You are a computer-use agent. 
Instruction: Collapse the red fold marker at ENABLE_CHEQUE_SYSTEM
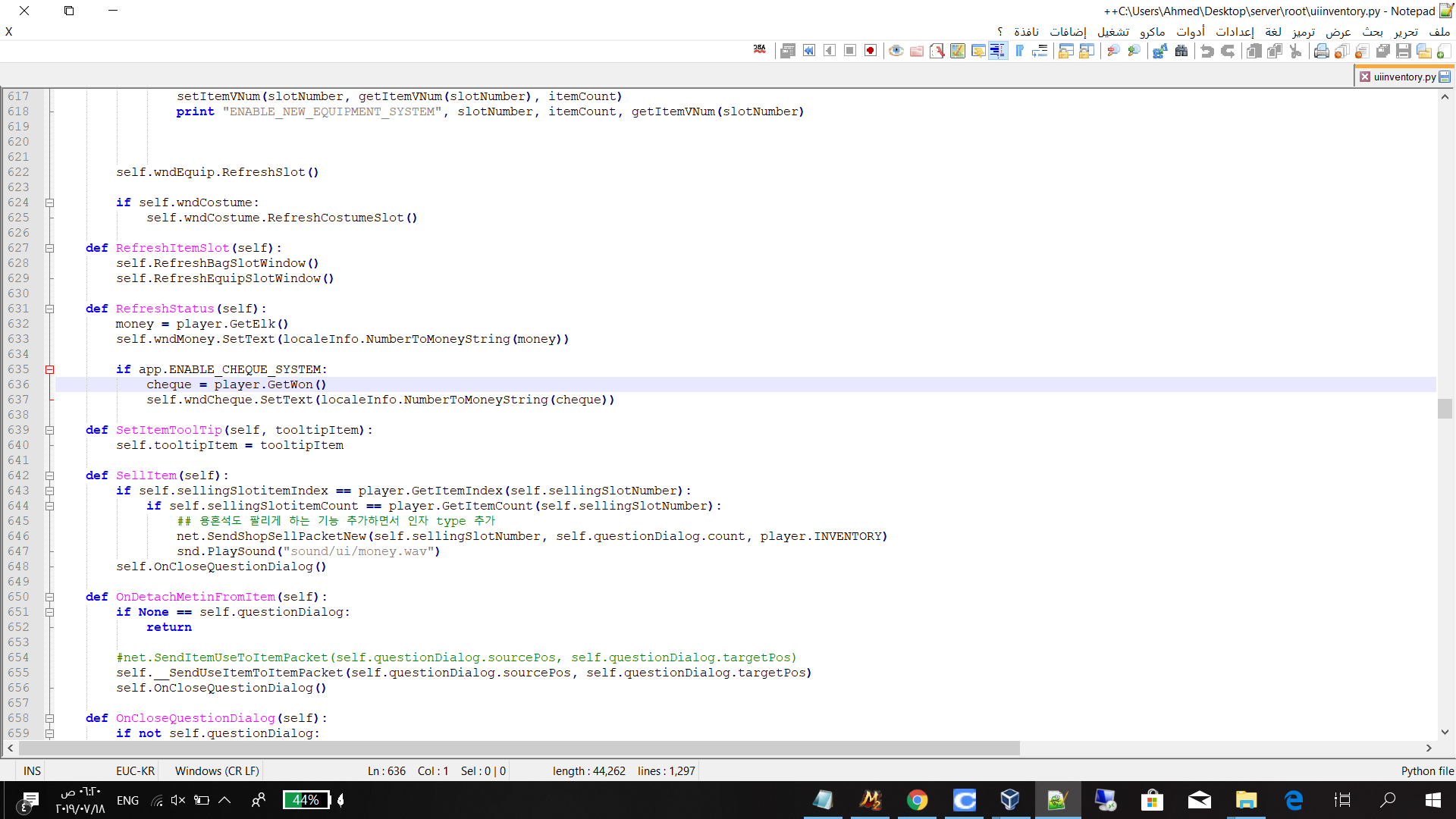point(49,369)
